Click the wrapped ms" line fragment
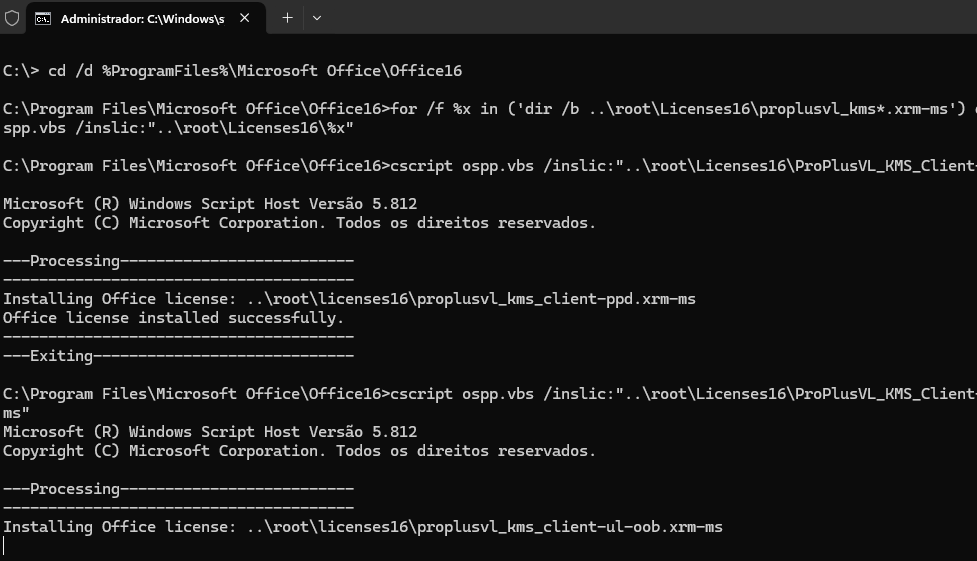The height and width of the screenshot is (561, 977). point(16,413)
